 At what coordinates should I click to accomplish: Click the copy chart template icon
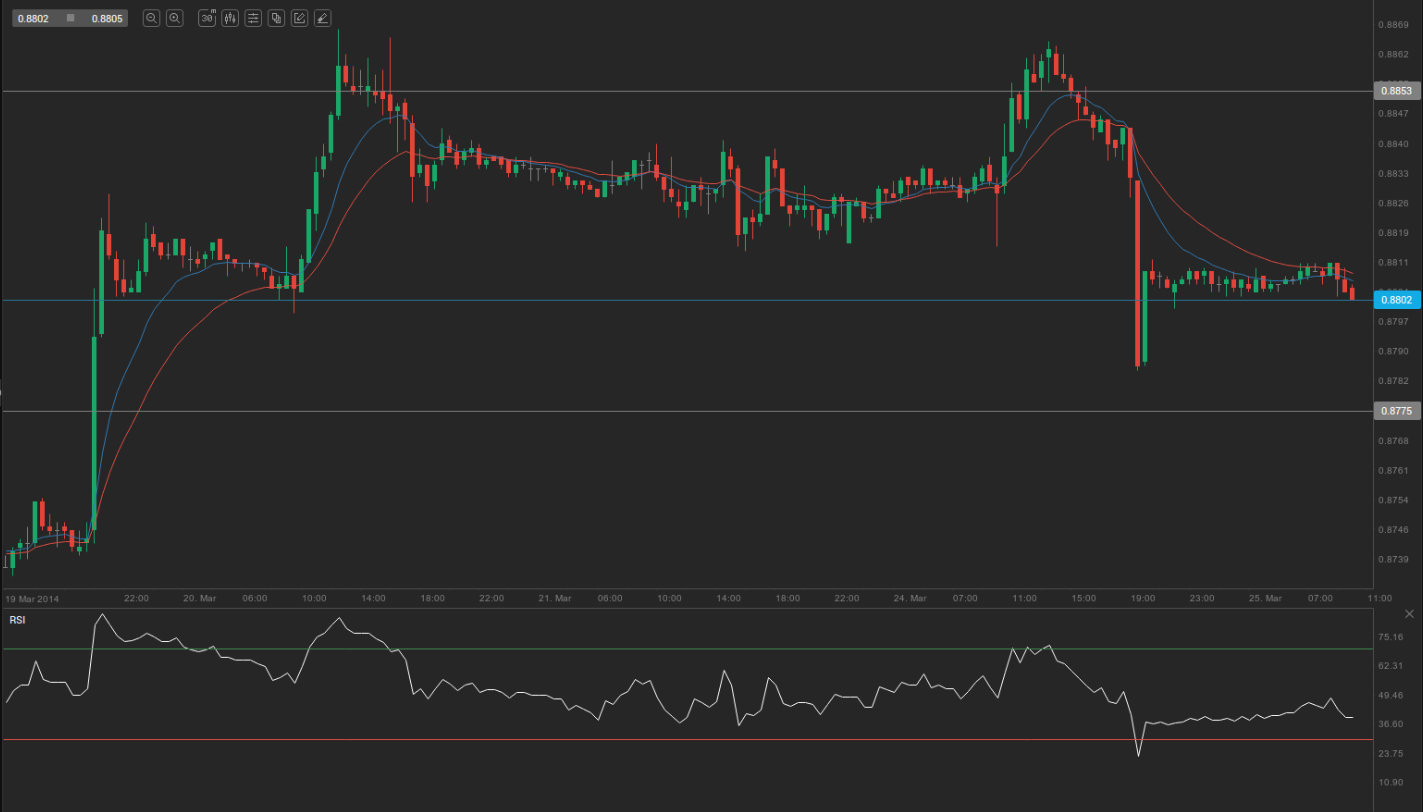[276, 18]
